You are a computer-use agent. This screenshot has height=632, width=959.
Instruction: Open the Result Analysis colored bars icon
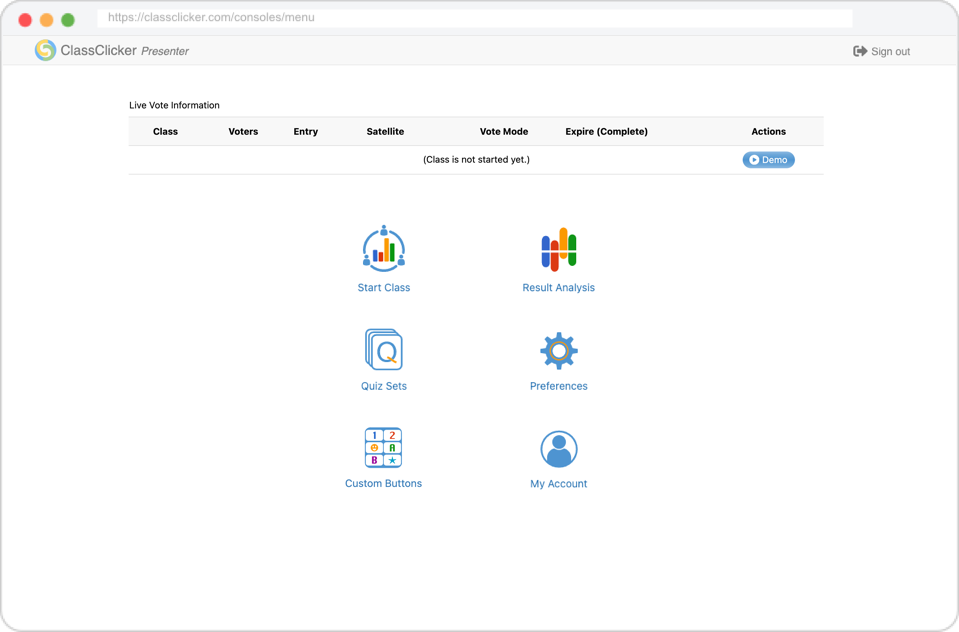pos(558,249)
